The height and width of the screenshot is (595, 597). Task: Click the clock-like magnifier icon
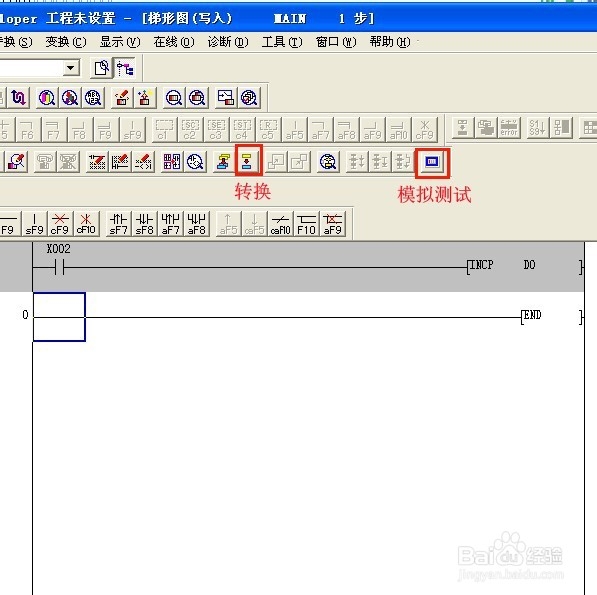click(x=195, y=162)
